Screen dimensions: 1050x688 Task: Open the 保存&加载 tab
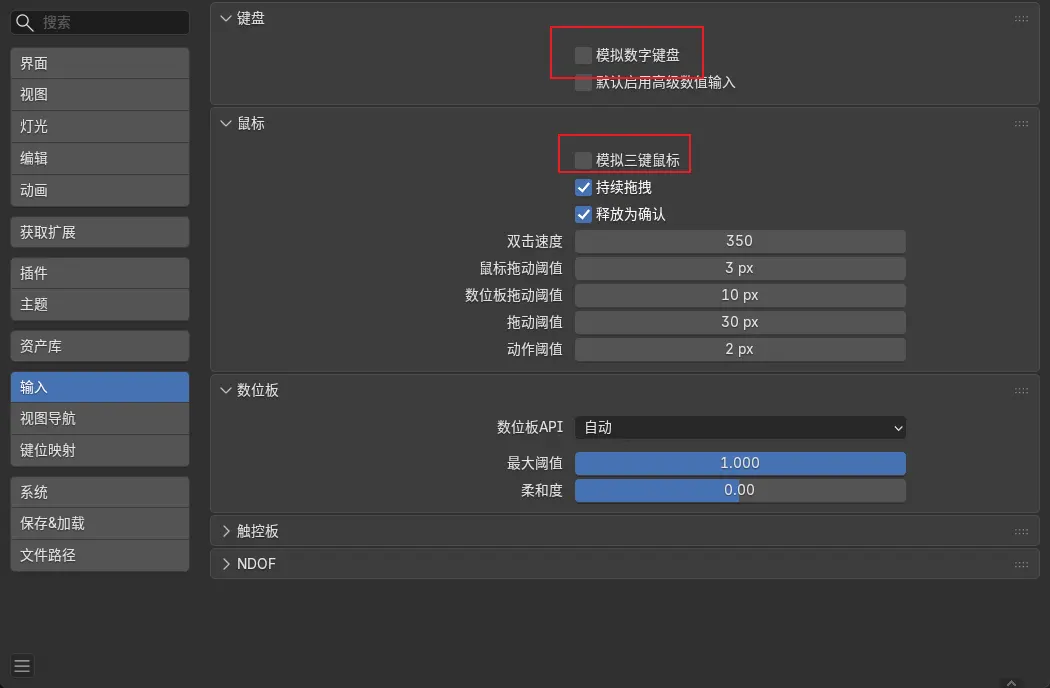[x=100, y=524]
